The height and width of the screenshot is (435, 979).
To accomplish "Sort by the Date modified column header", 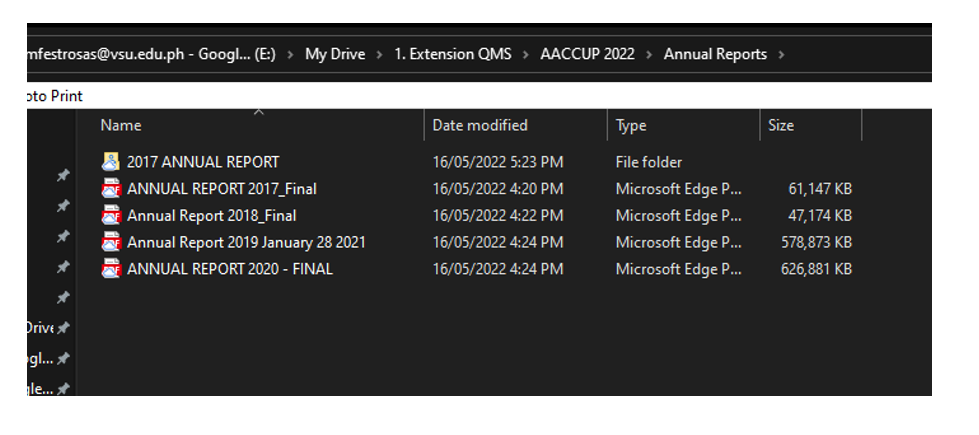I will point(480,126).
